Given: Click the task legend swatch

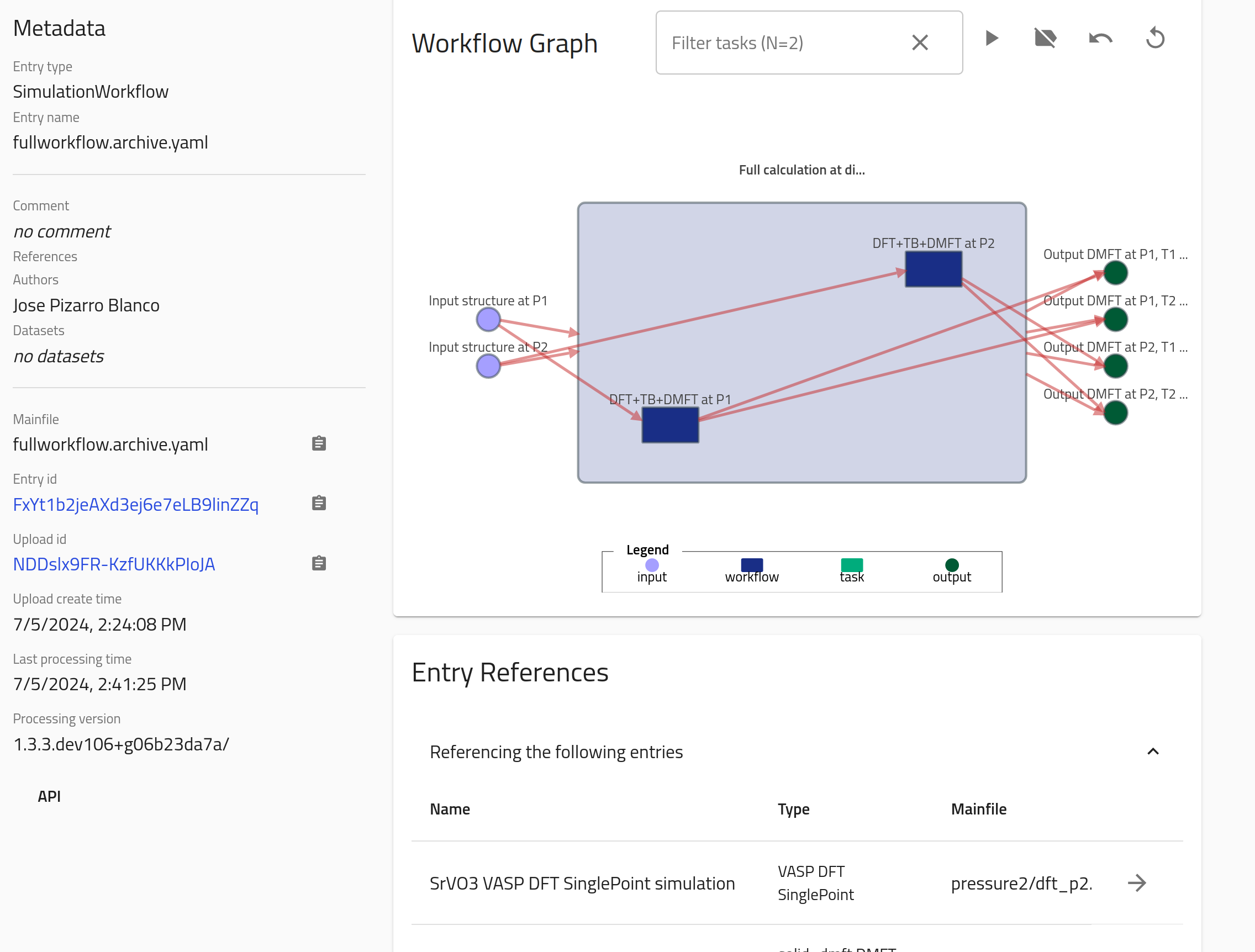Looking at the screenshot, I should 852,565.
